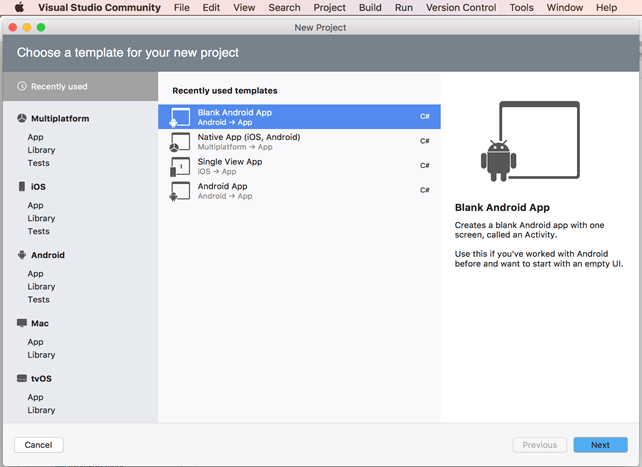This screenshot has height=467, width=642.
Task: Click the yellow minimize window button
Action: [27, 27]
